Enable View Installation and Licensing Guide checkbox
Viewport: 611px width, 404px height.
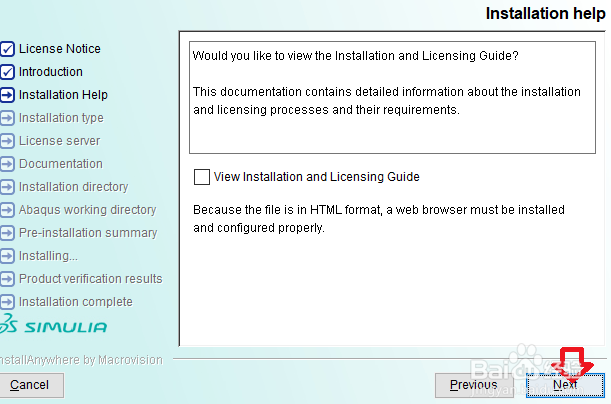pyautogui.click(x=202, y=177)
